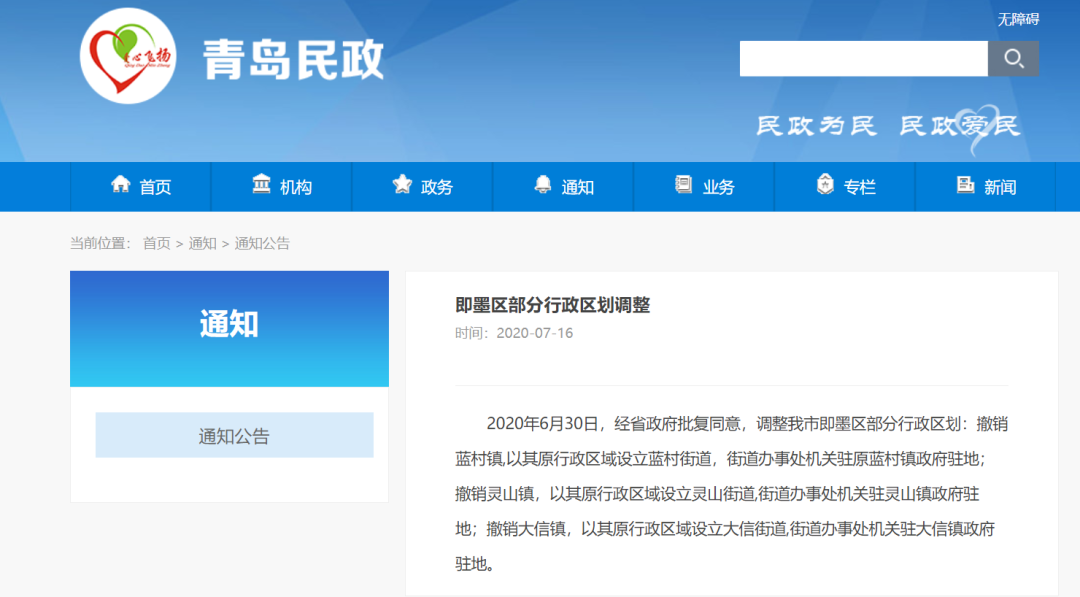Viewport: 1080px width, 597px height.
Task: Open the 首页 navigation menu item
Action: (x=154, y=185)
